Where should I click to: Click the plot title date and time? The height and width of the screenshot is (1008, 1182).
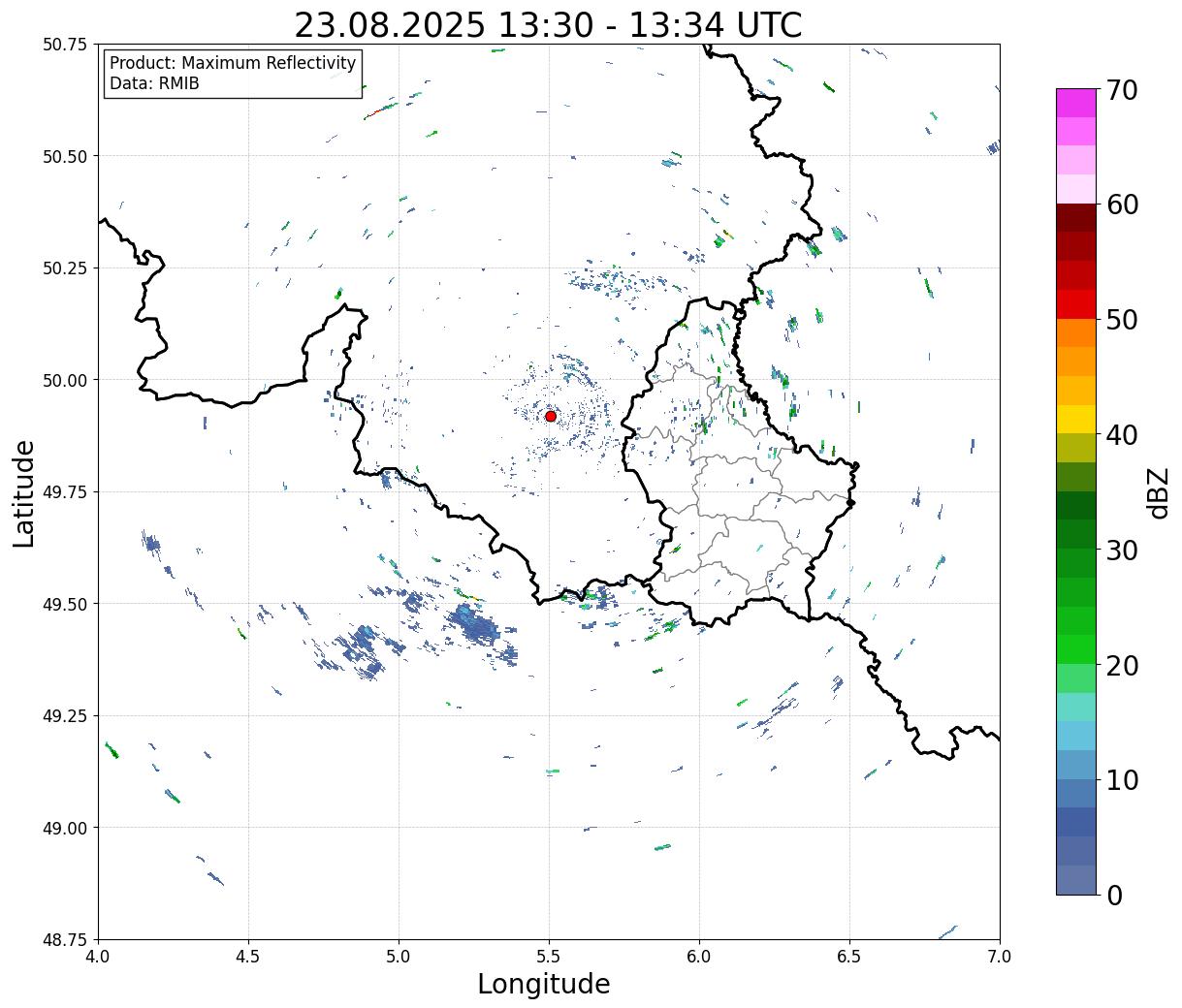coord(548,25)
